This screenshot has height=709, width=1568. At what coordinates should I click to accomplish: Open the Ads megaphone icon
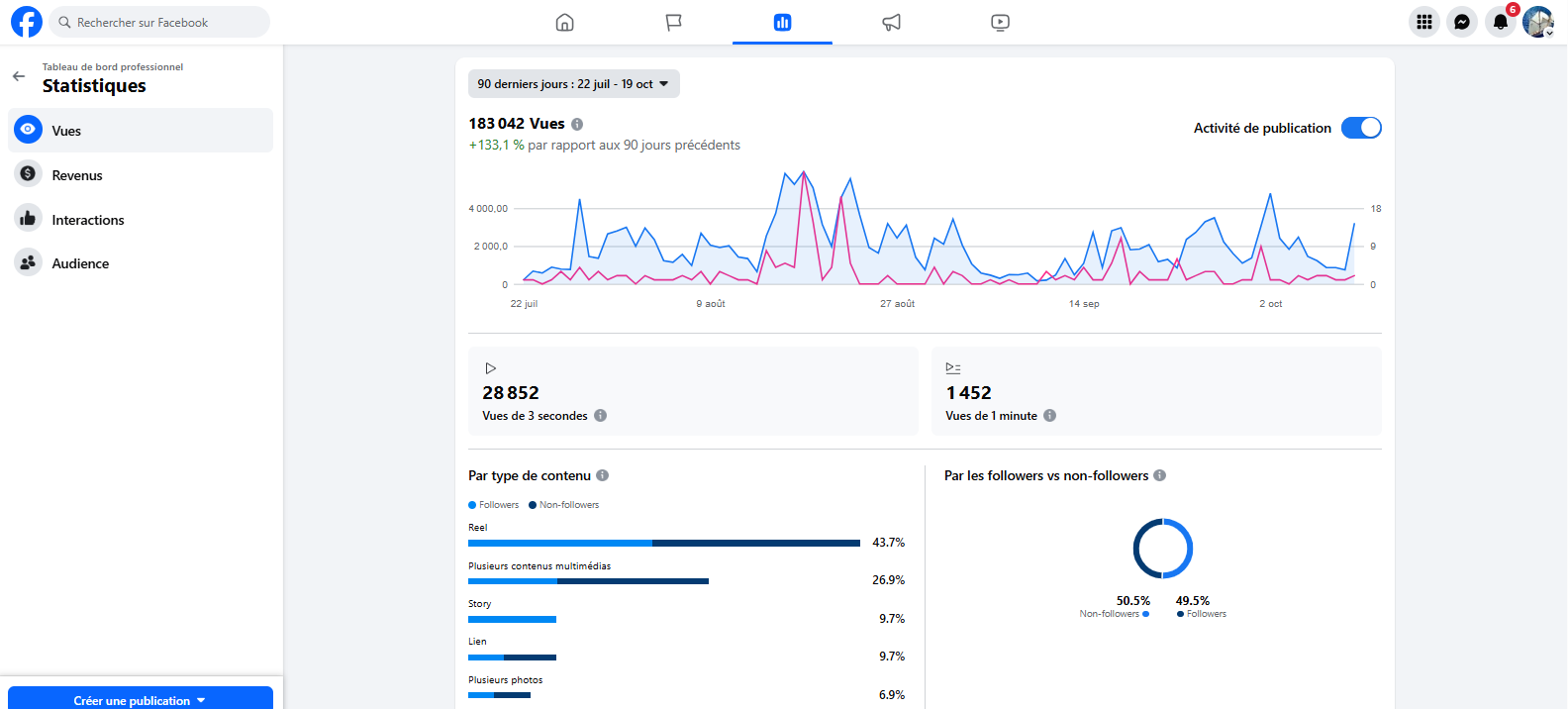(891, 22)
